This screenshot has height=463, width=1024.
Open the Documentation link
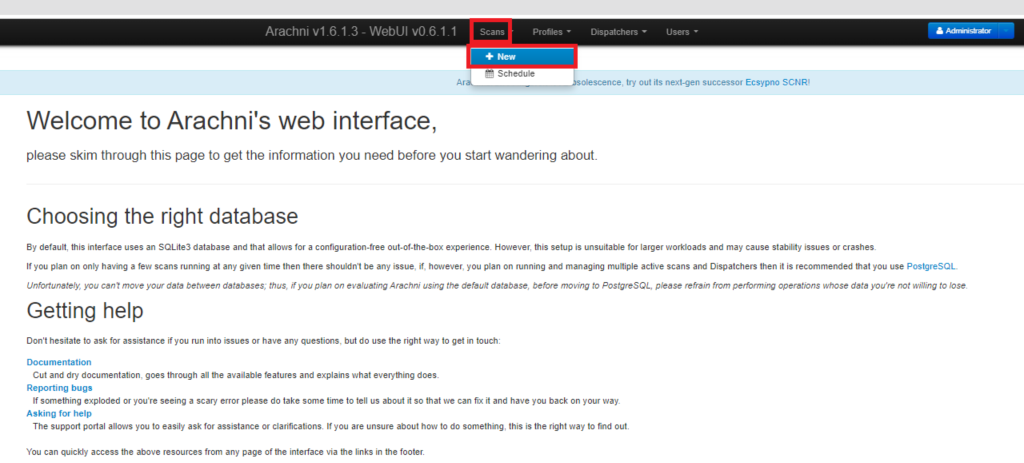click(x=59, y=362)
